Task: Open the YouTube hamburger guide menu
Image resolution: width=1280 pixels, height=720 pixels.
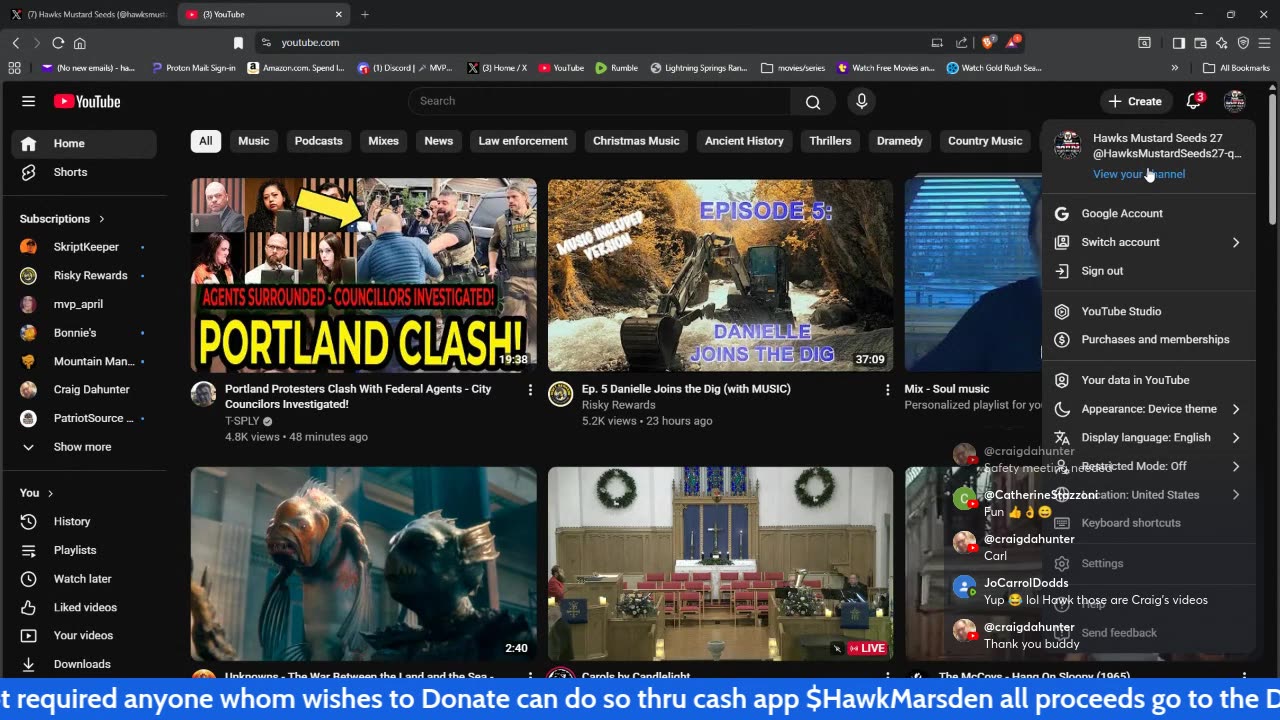Action: pos(28,101)
